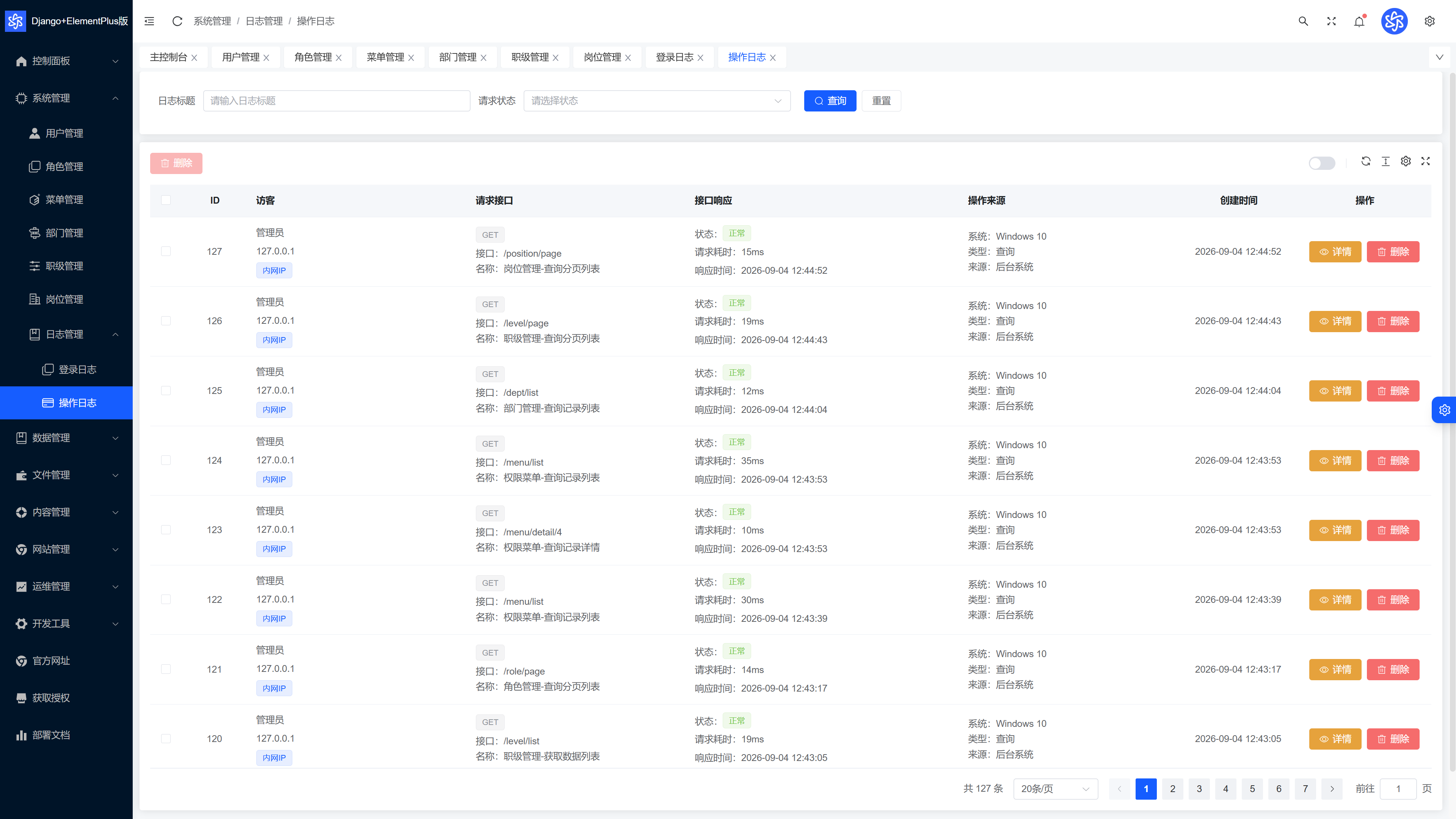The height and width of the screenshot is (819, 1456).
Task: Click 详情 button for log ID 125
Action: click(1335, 391)
